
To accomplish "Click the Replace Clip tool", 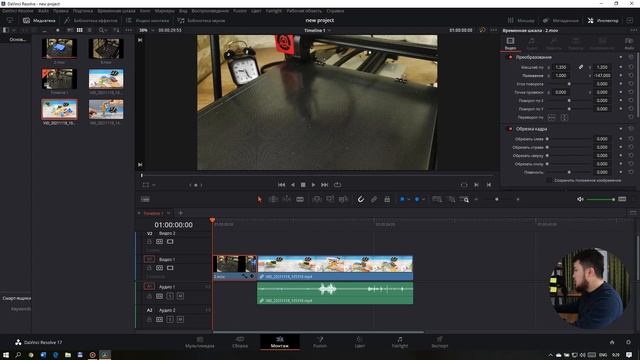I will [x=343, y=199].
